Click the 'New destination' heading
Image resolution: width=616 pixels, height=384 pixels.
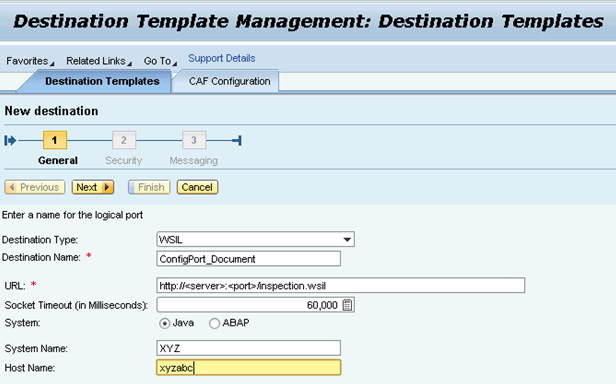(x=51, y=111)
